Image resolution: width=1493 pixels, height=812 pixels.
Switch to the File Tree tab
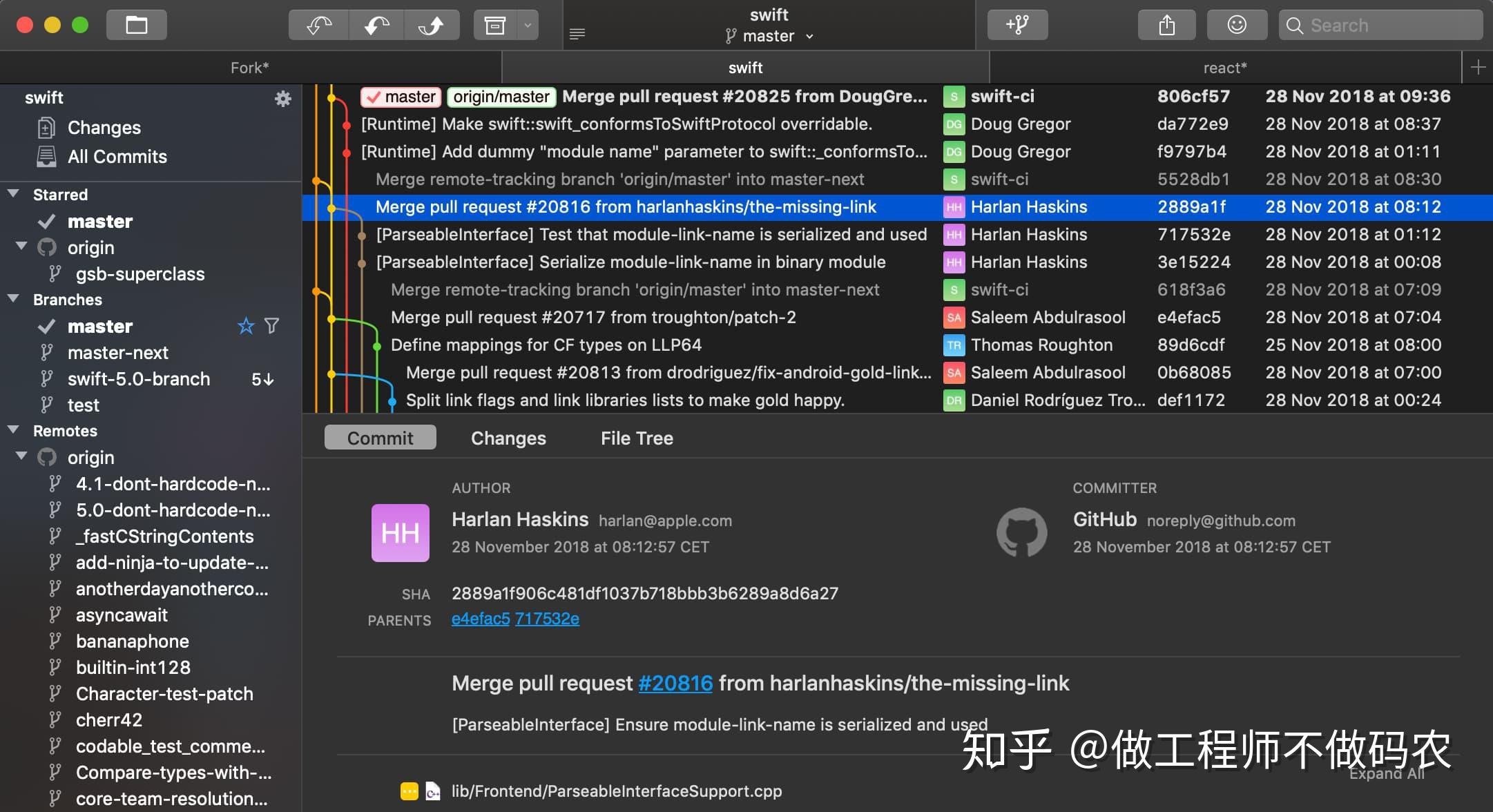tap(636, 438)
